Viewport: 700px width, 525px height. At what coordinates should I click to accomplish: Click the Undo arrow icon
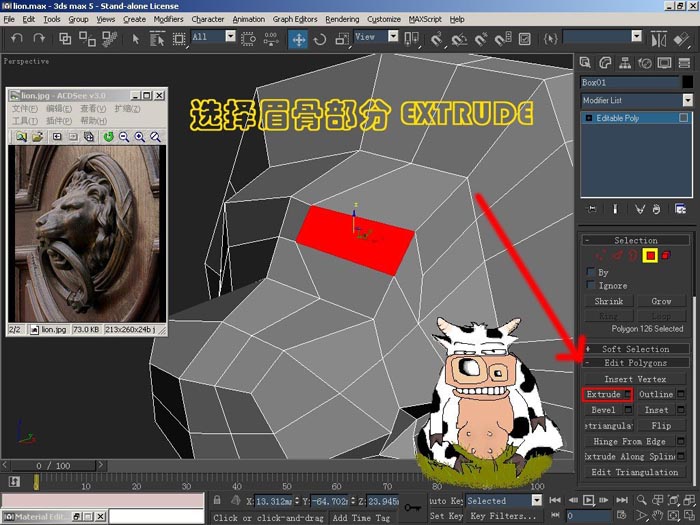click(x=17, y=39)
